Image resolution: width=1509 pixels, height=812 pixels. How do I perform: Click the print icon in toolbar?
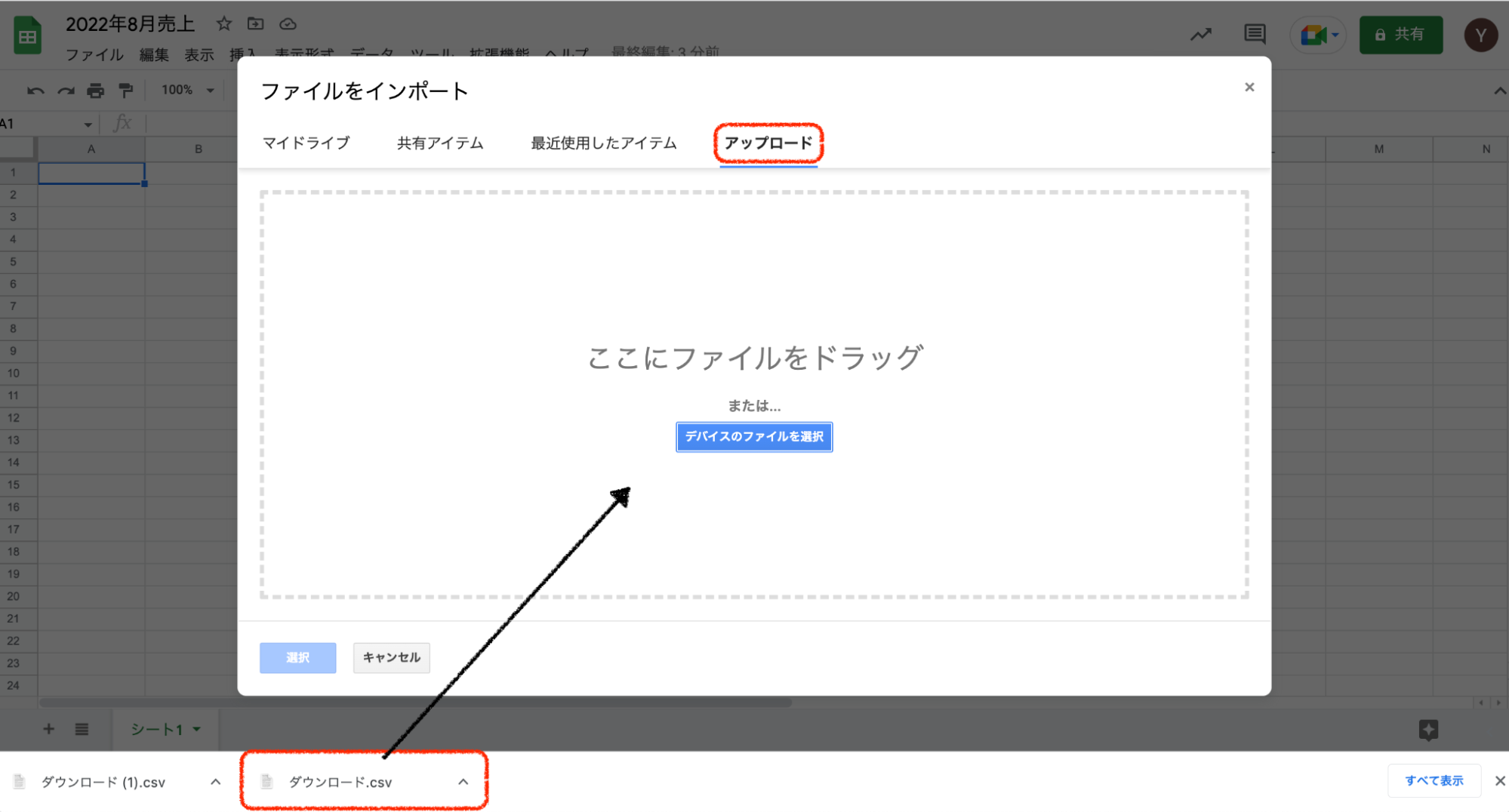click(x=95, y=91)
